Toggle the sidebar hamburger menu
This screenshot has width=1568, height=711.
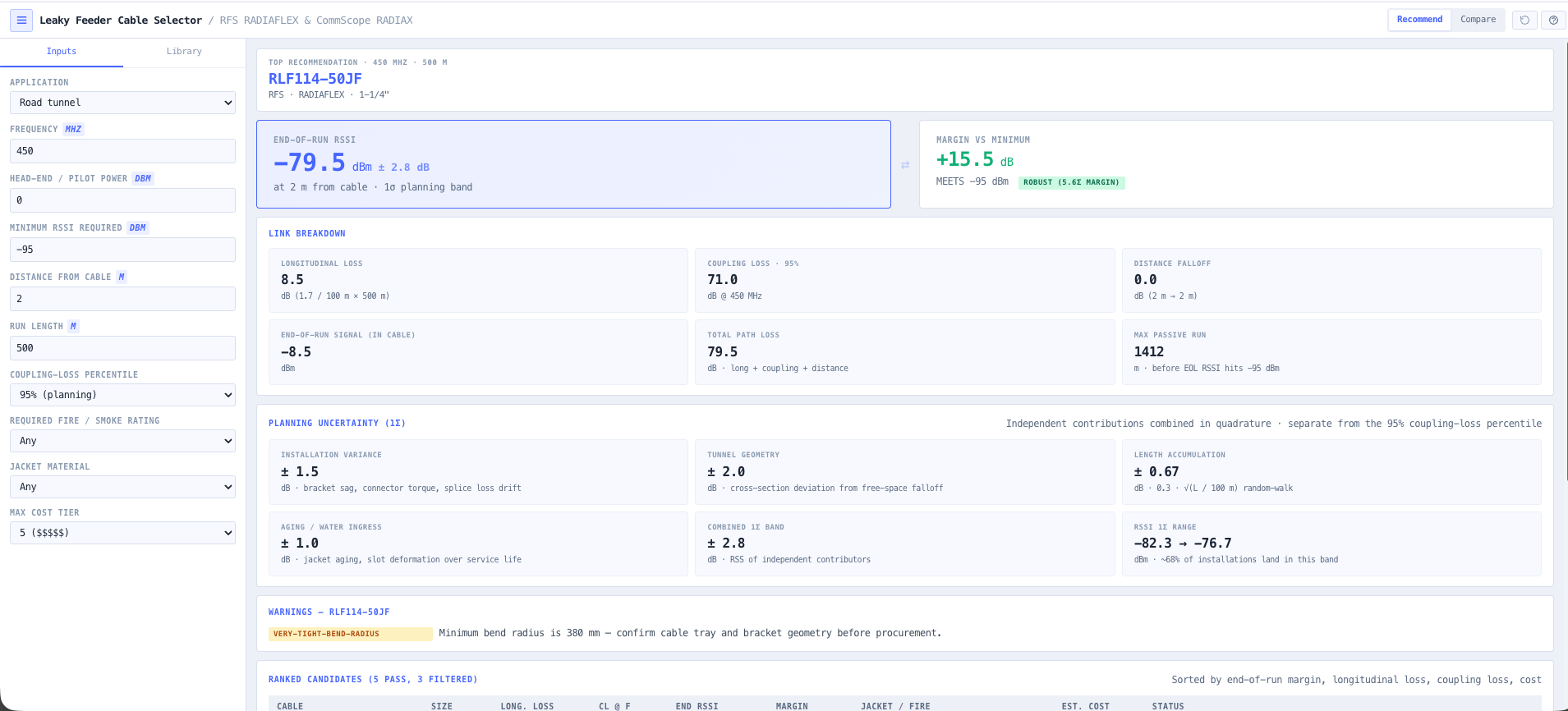pyautogui.click(x=21, y=21)
